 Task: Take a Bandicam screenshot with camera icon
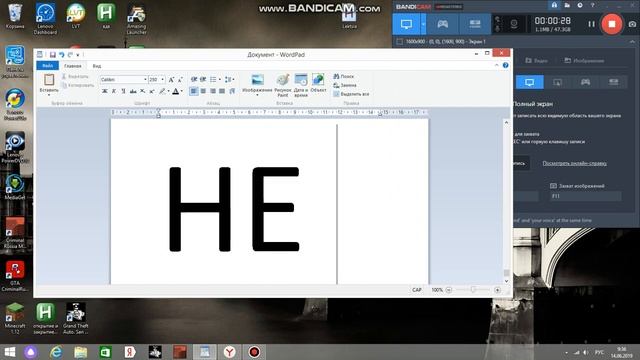[x=632, y=24]
